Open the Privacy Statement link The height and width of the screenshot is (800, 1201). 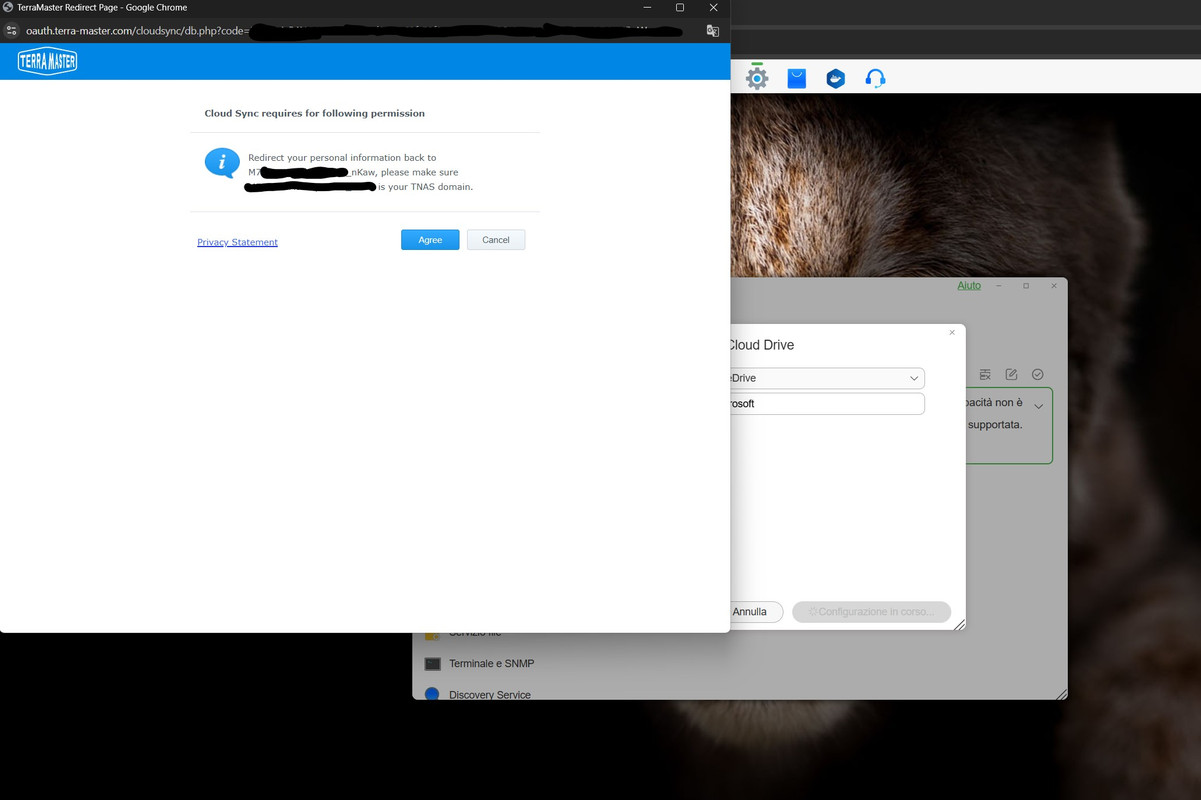(x=237, y=242)
